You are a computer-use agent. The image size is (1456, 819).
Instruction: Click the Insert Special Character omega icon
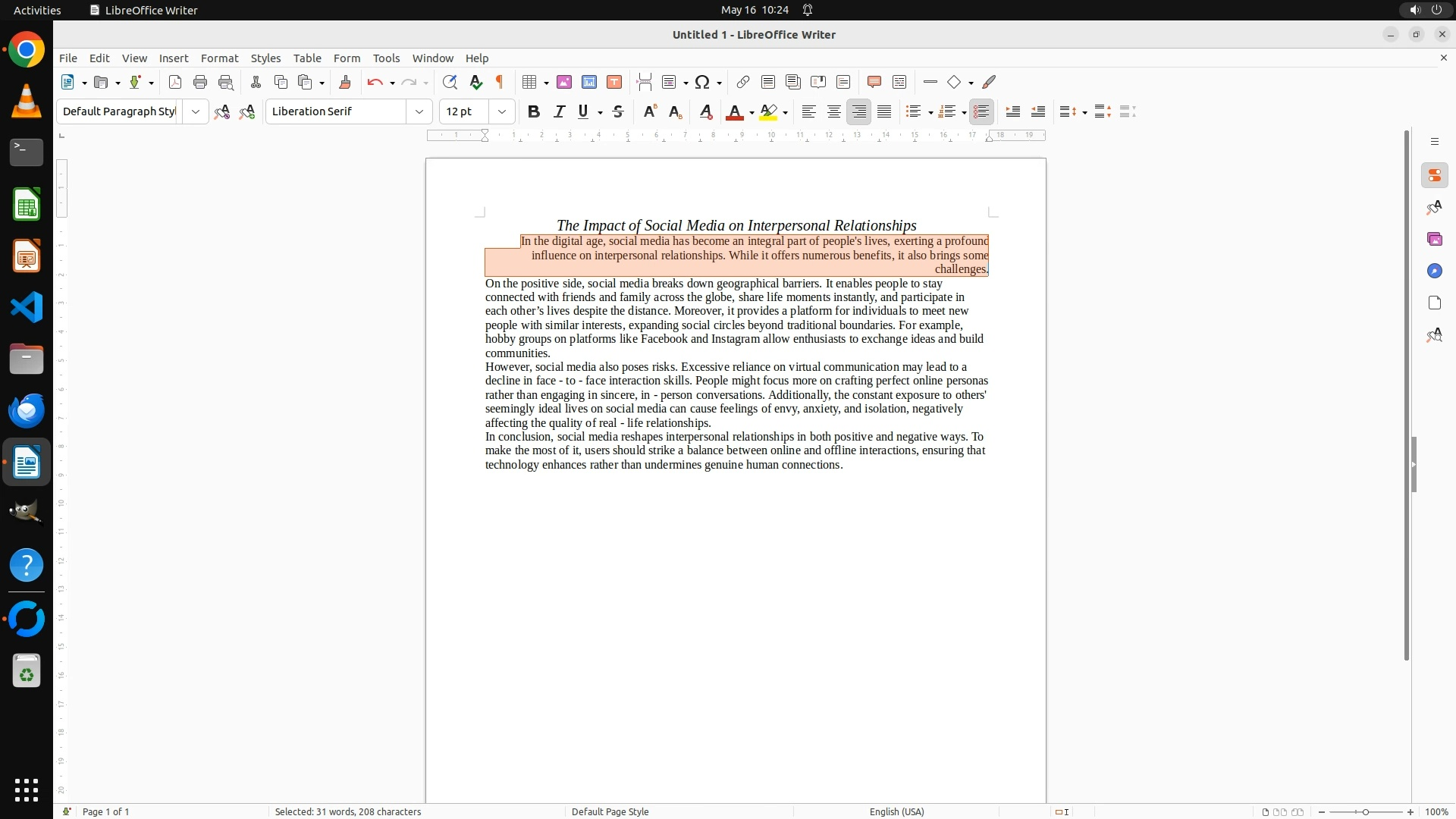point(702,82)
